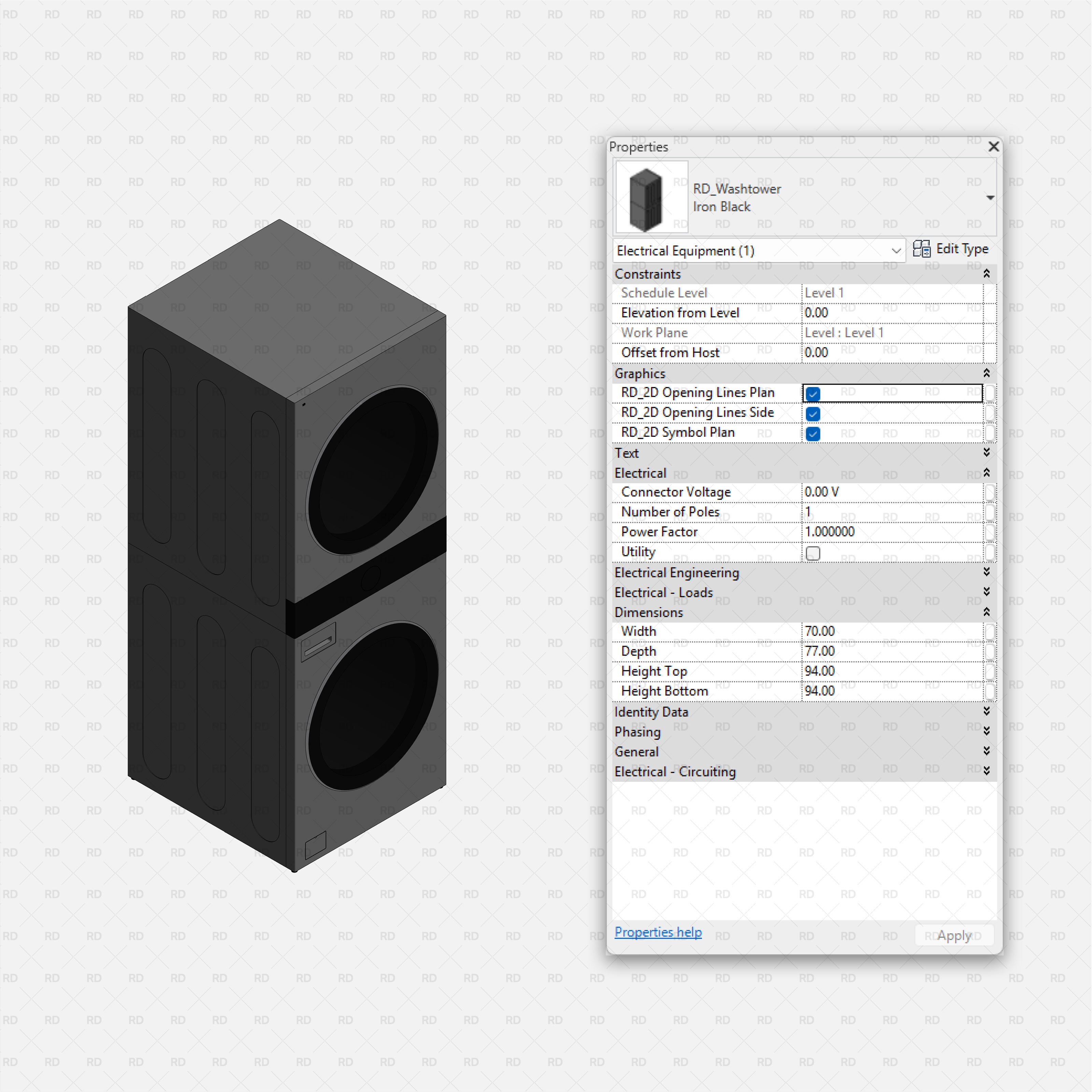Expand the Identity Data section

(986, 712)
